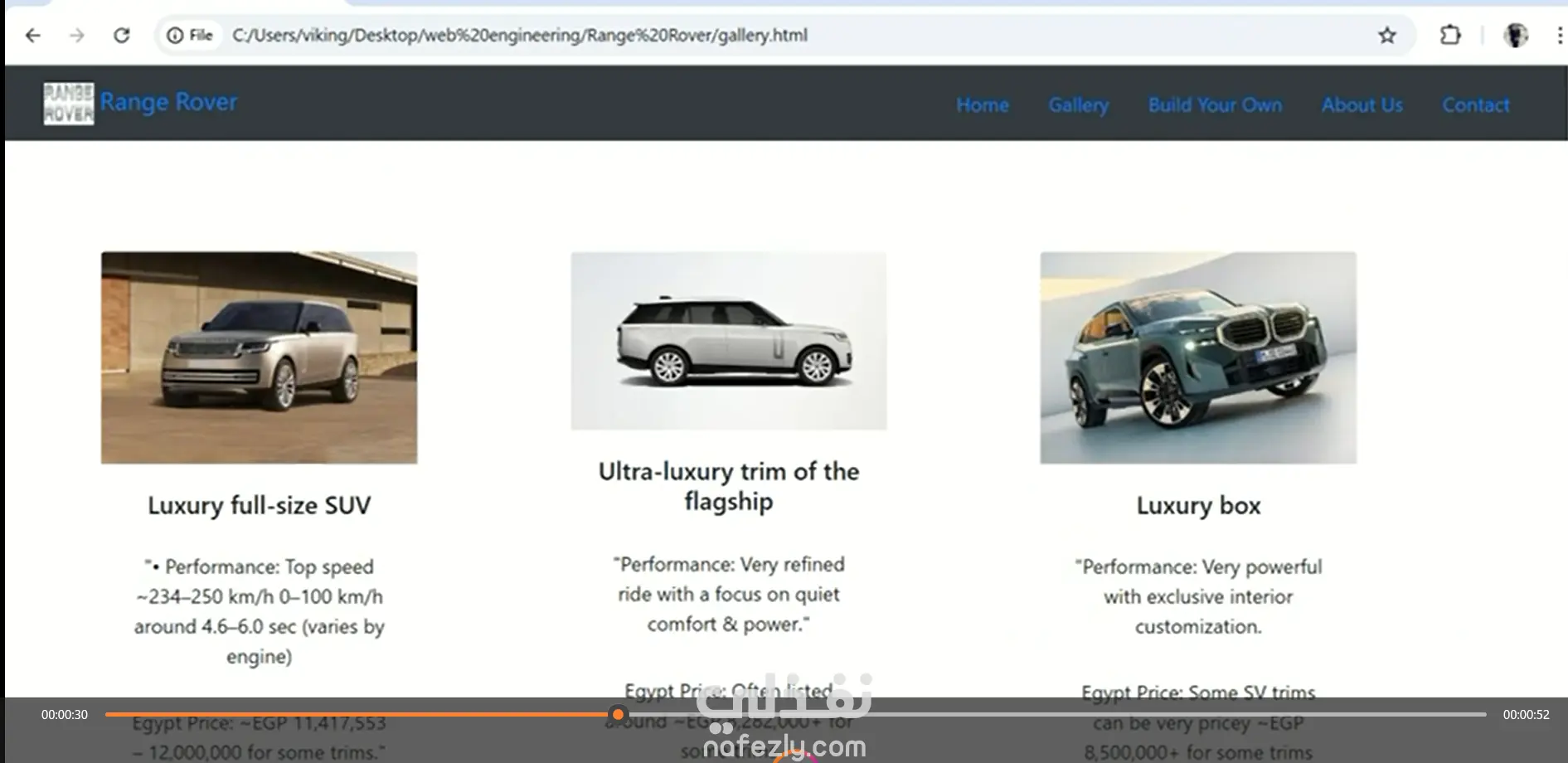This screenshot has width=1568, height=763.
Task: Open the browser profile avatar
Action: [1516, 36]
